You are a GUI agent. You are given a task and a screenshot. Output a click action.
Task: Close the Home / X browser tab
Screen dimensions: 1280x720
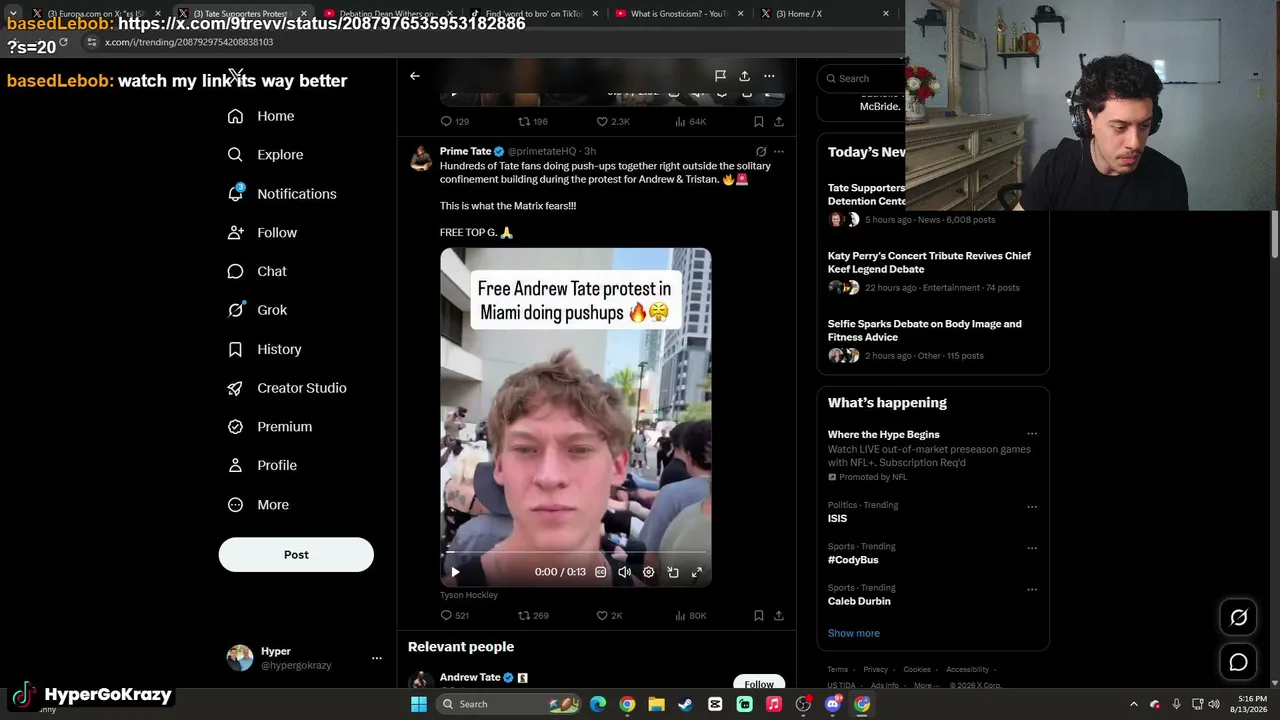886,14
